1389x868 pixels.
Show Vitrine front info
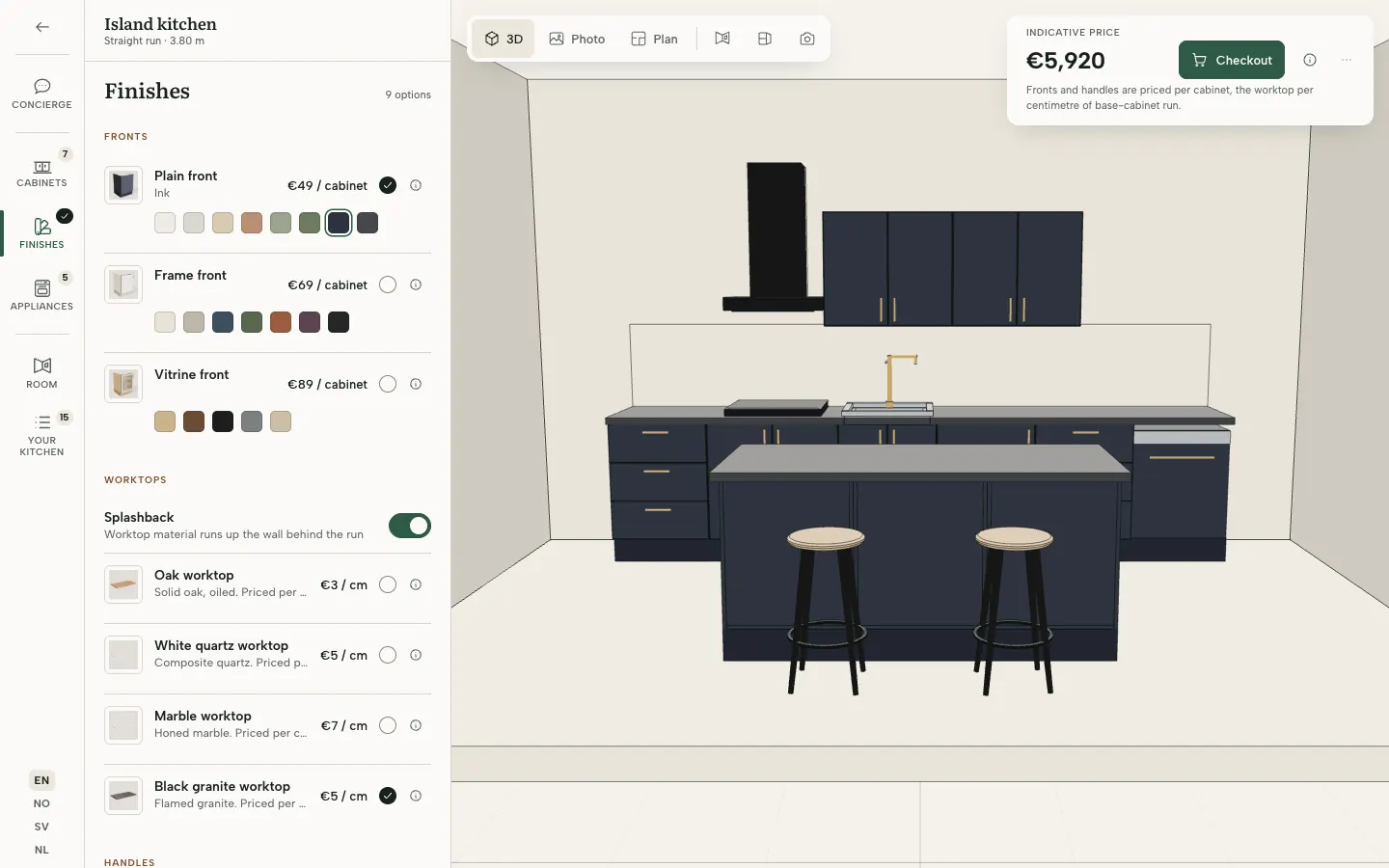[416, 384]
